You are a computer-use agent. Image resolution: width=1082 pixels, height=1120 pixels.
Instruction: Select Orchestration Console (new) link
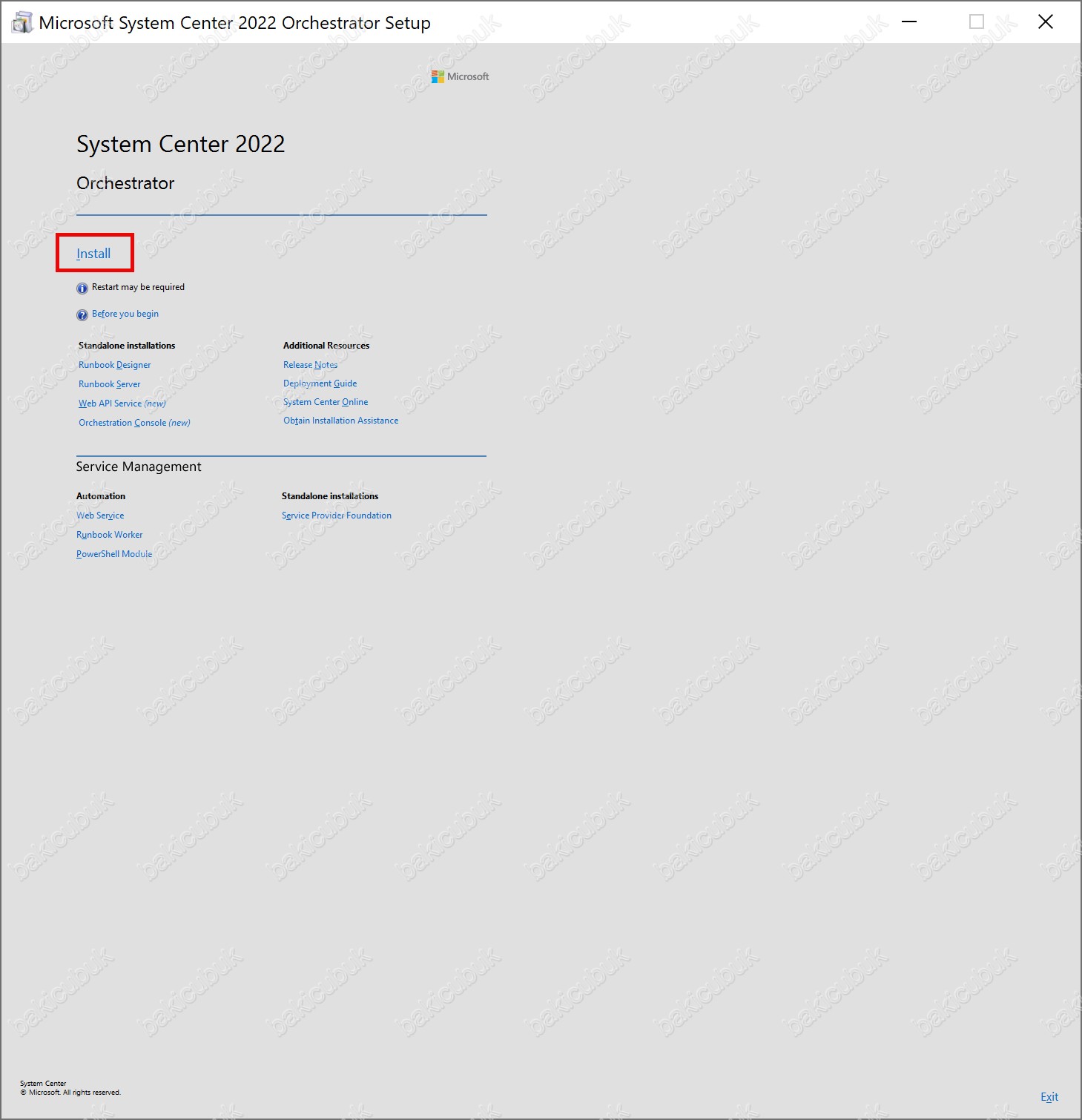[x=135, y=423]
